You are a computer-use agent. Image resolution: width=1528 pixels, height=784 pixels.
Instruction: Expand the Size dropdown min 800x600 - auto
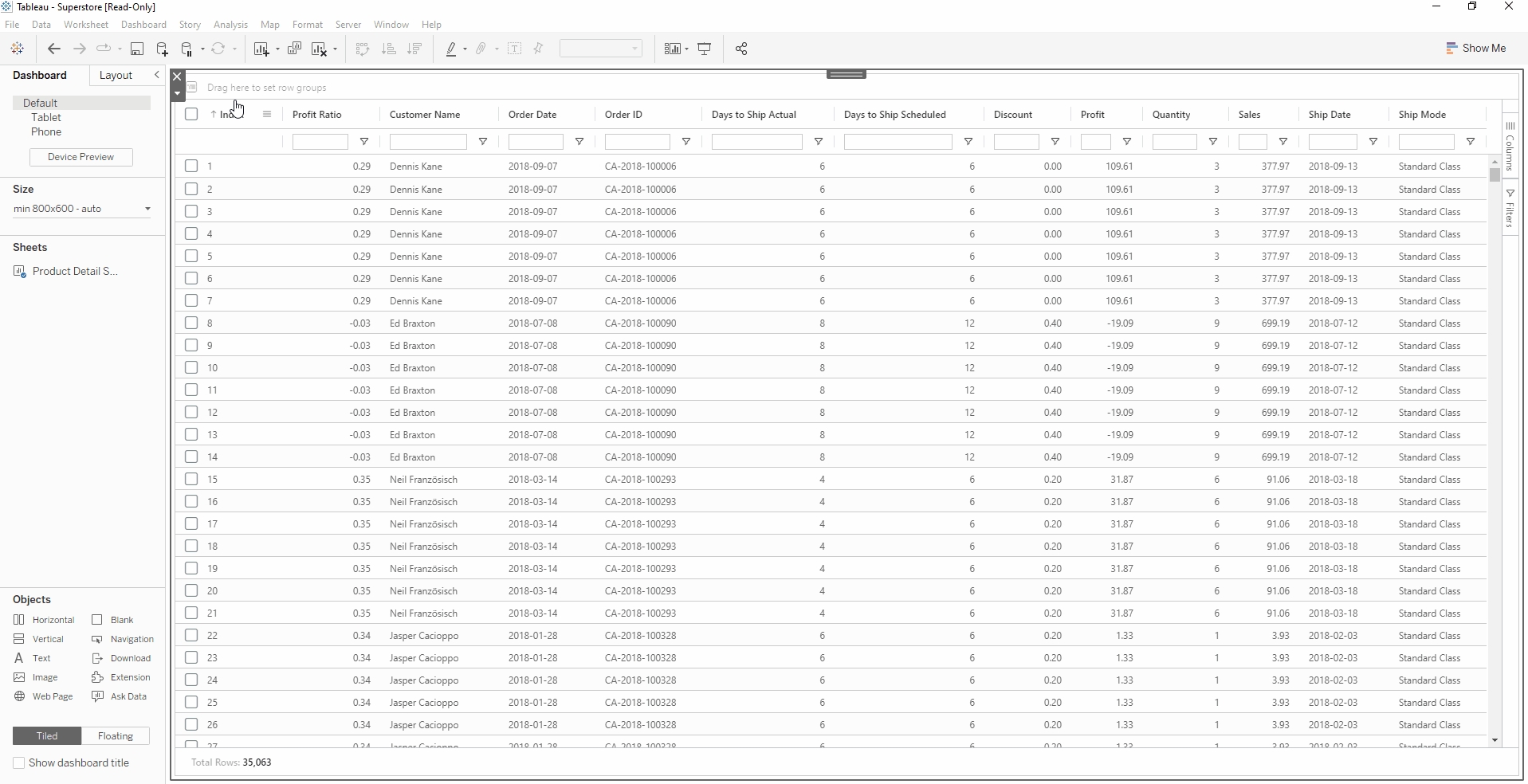[147, 209]
